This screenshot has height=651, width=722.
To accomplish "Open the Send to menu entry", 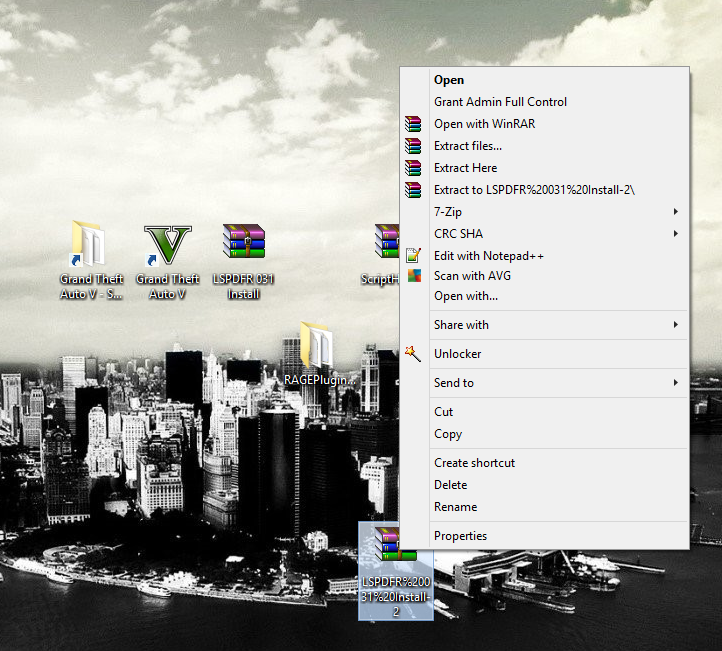I will [x=544, y=383].
